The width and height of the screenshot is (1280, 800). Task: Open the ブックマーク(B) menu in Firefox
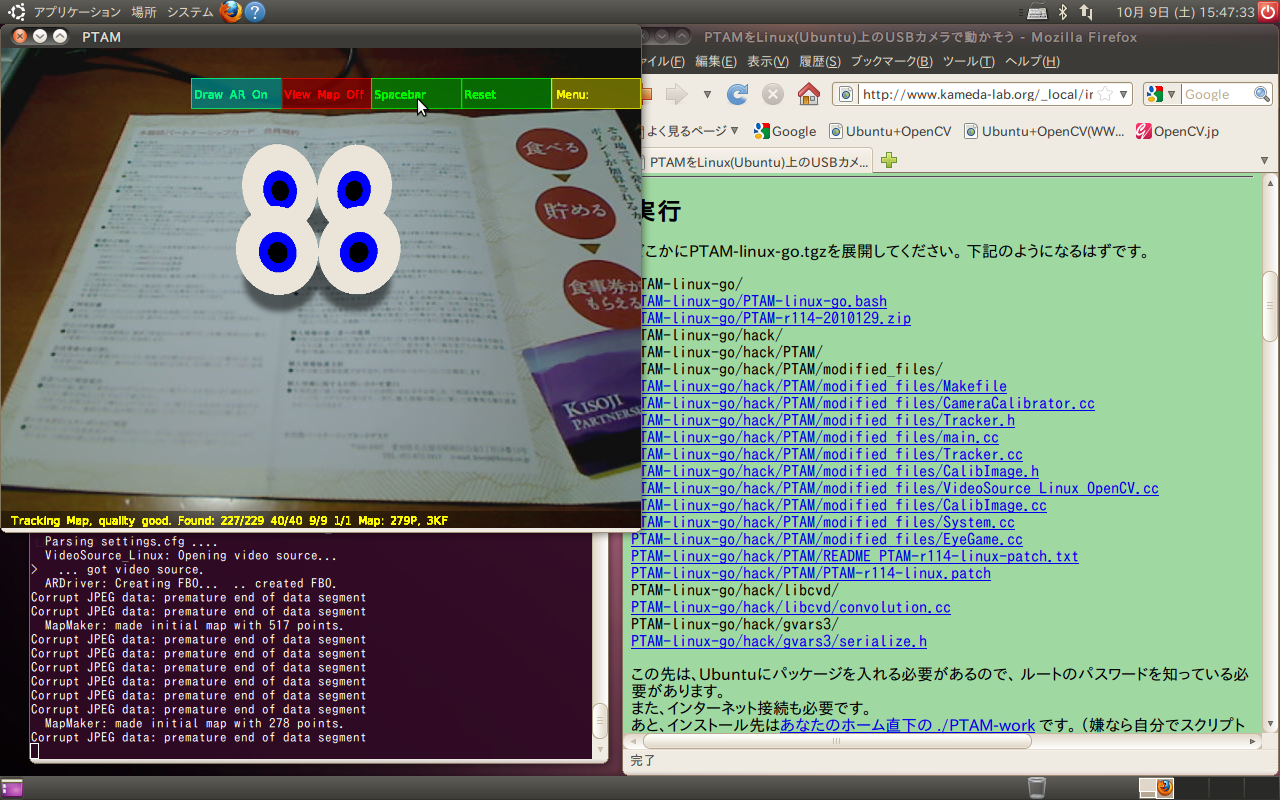tap(891, 62)
